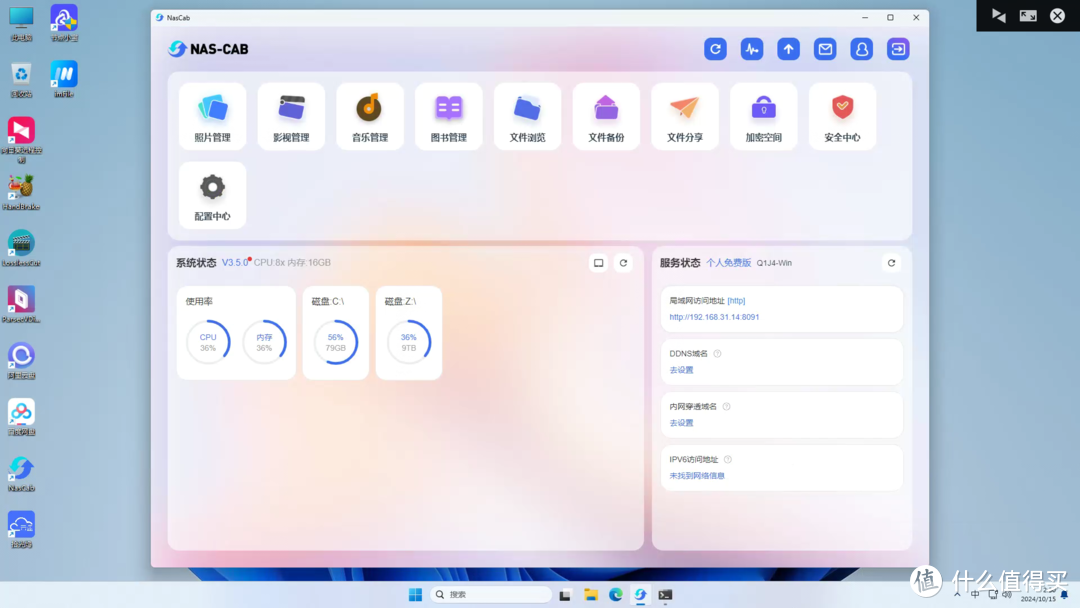Click the Q1J4-Win device name text
Screen dimensions: 1080x608
(774, 263)
